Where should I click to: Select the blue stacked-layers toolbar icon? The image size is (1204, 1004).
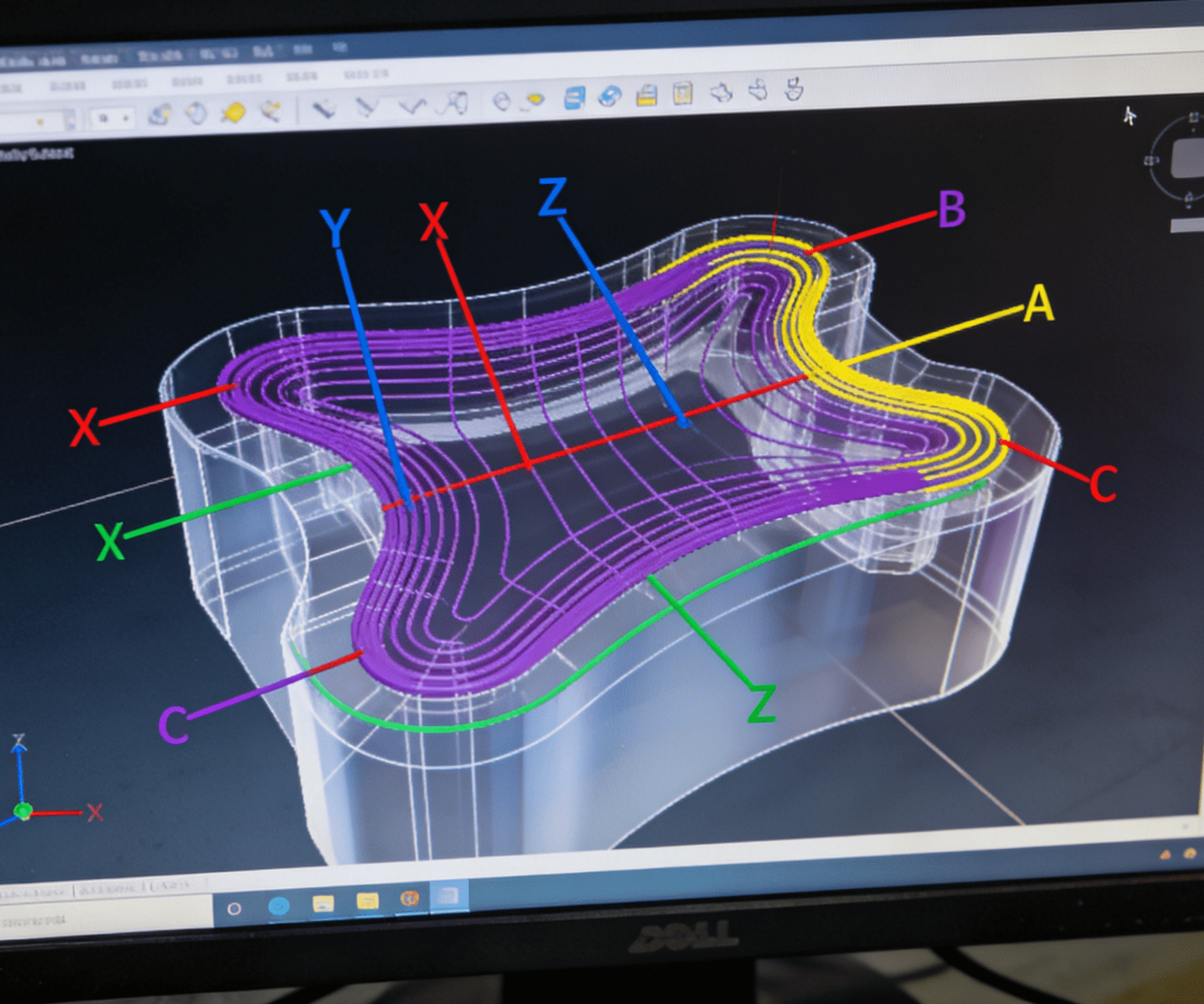[x=574, y=98]
